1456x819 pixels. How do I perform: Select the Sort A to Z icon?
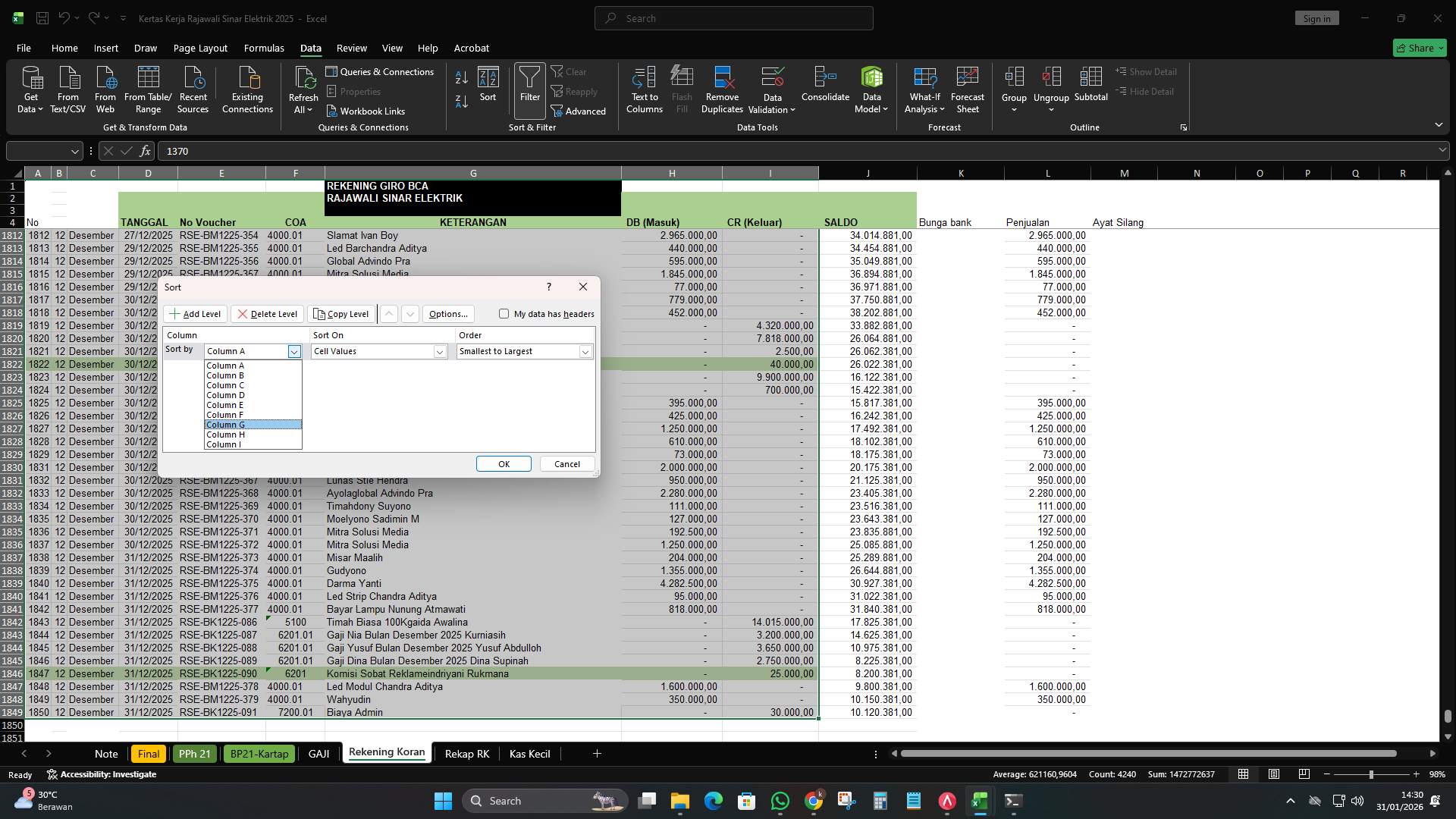point(460,77)
